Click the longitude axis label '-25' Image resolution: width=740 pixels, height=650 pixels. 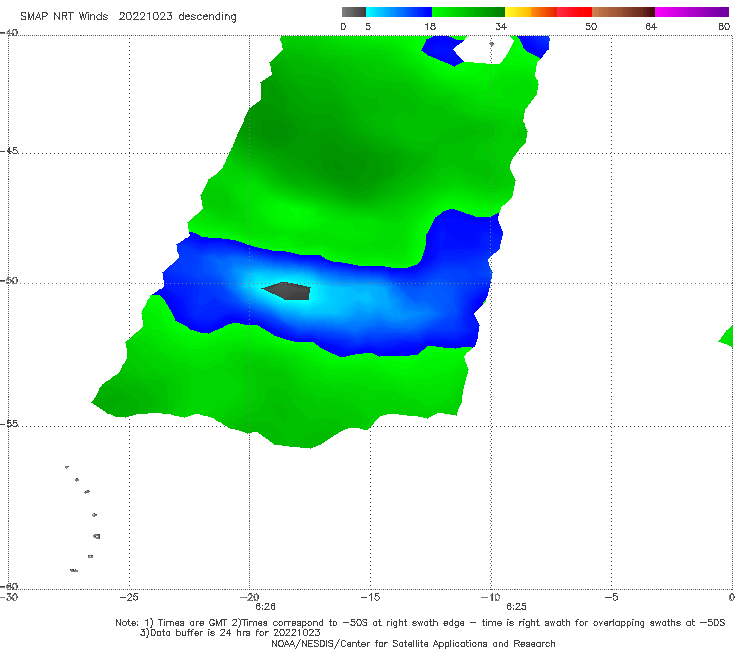129,598
